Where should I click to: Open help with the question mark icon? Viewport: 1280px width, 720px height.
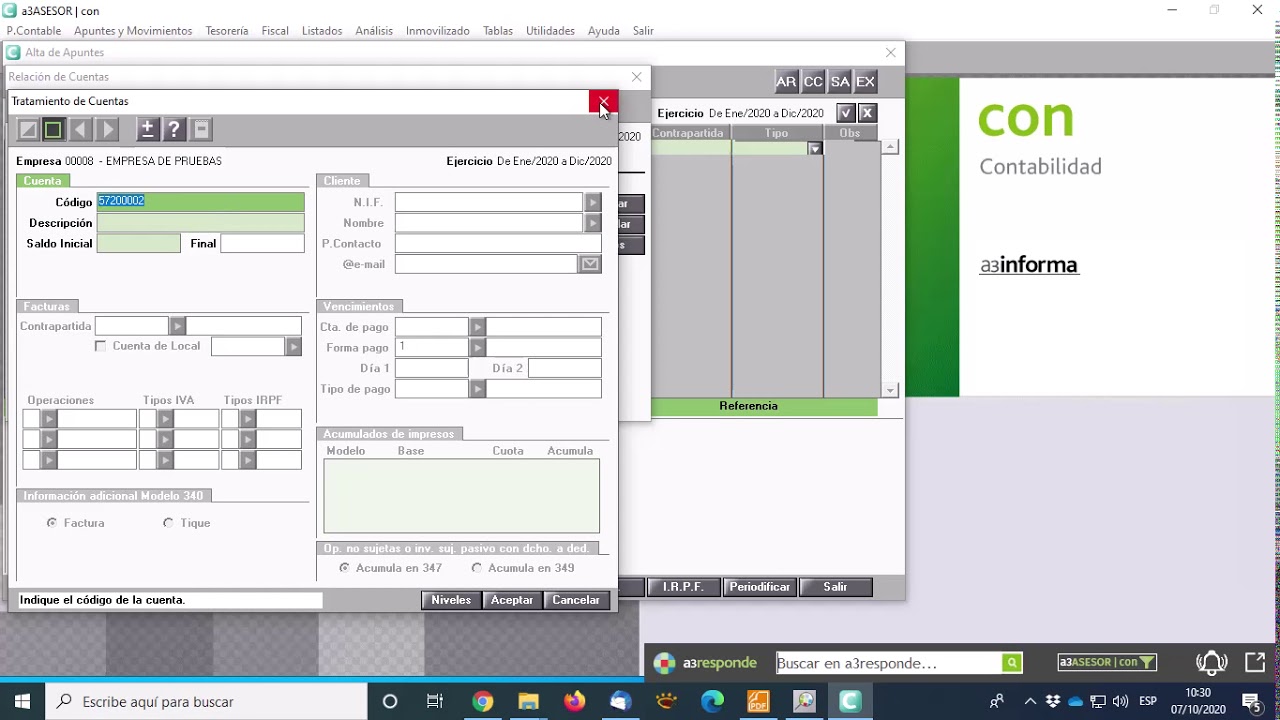pos(174,129)
